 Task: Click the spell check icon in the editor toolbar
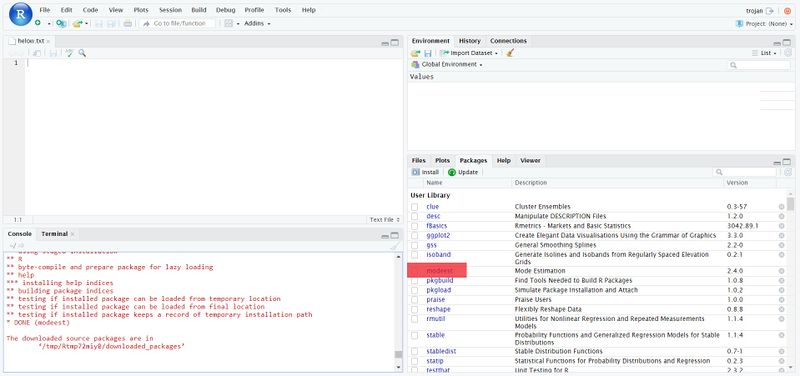(69, 53)
